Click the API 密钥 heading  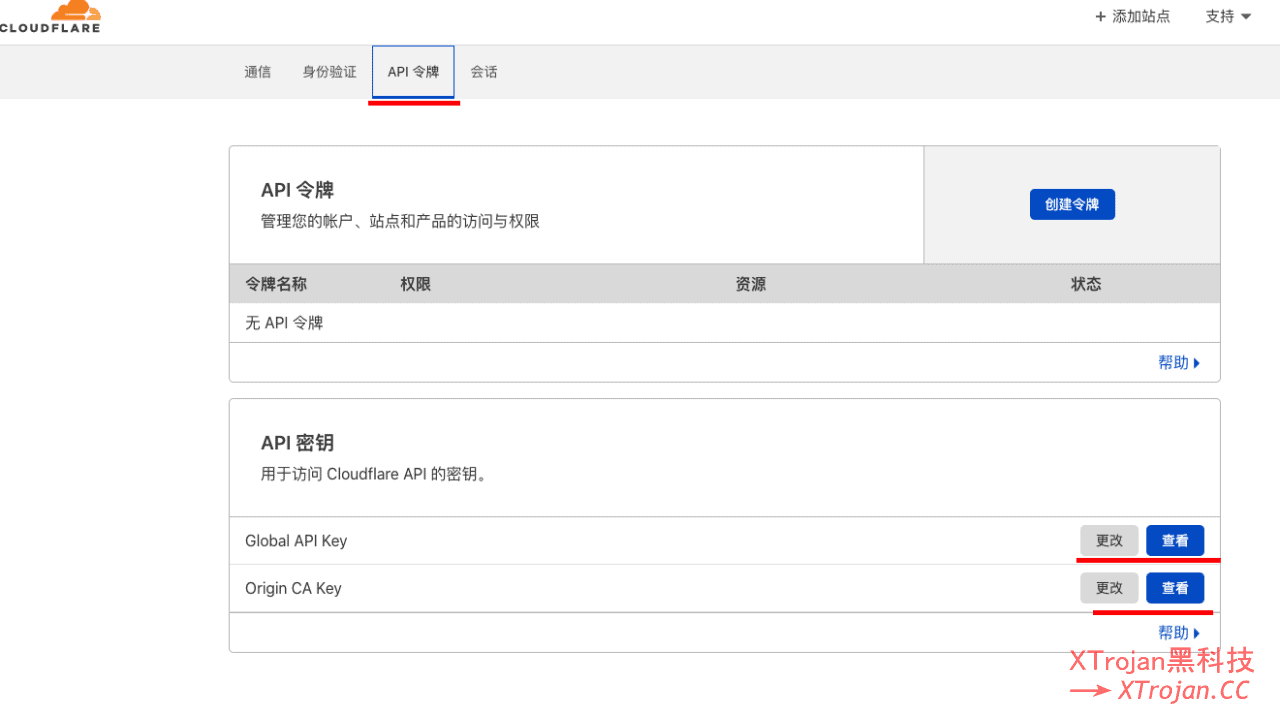pyautogui.click(x=297, y=443)
